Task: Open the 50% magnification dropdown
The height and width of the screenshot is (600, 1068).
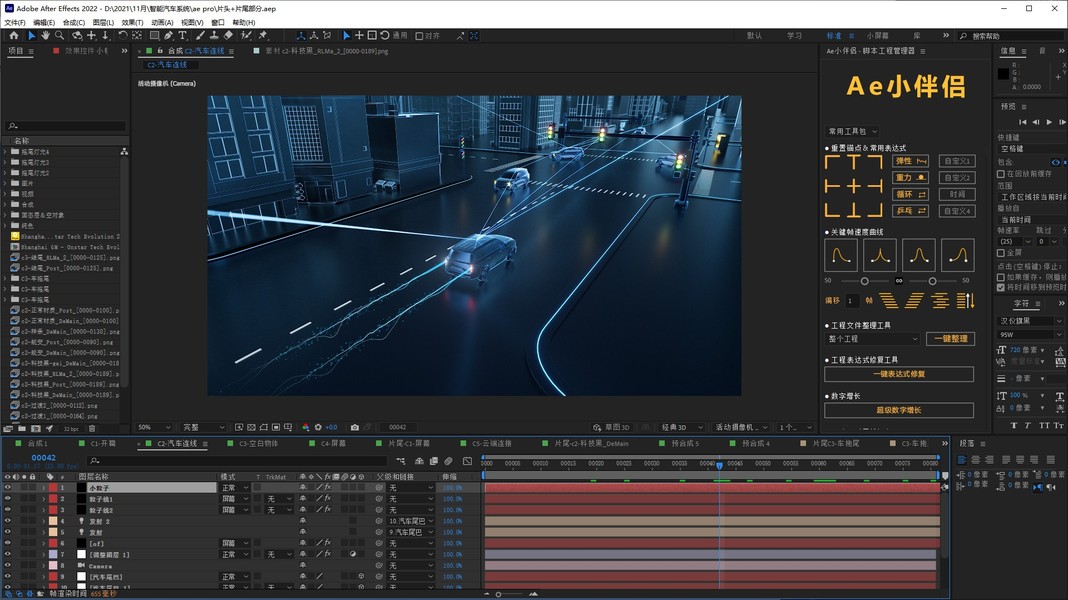Action: coord(154,427)
